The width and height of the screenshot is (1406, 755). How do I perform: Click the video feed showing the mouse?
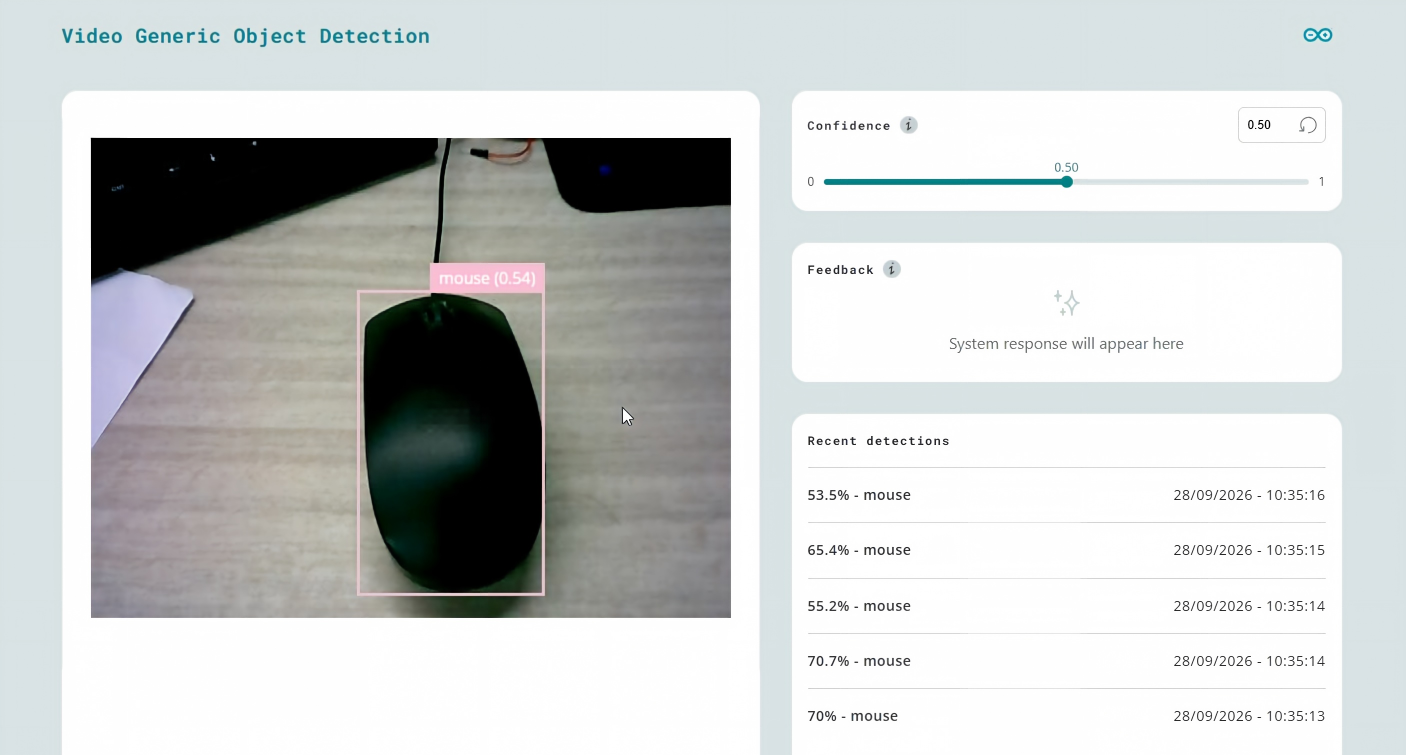click(x=411, y=378)
